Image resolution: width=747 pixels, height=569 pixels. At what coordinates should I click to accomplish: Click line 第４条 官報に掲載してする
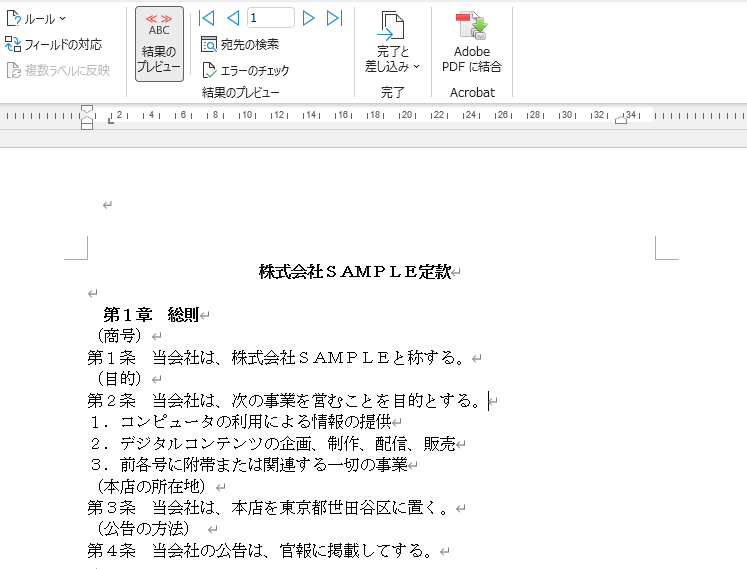pyautogui.click(x=261, y=551)
